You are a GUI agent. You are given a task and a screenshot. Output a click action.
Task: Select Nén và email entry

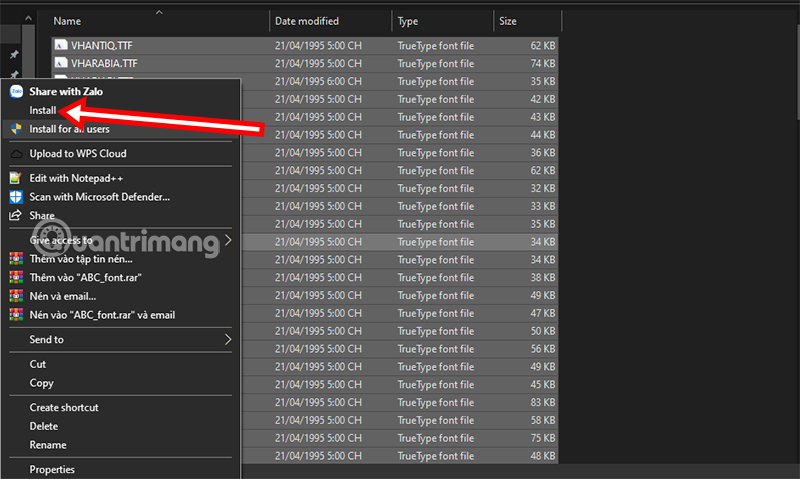[x=63, y=296]
